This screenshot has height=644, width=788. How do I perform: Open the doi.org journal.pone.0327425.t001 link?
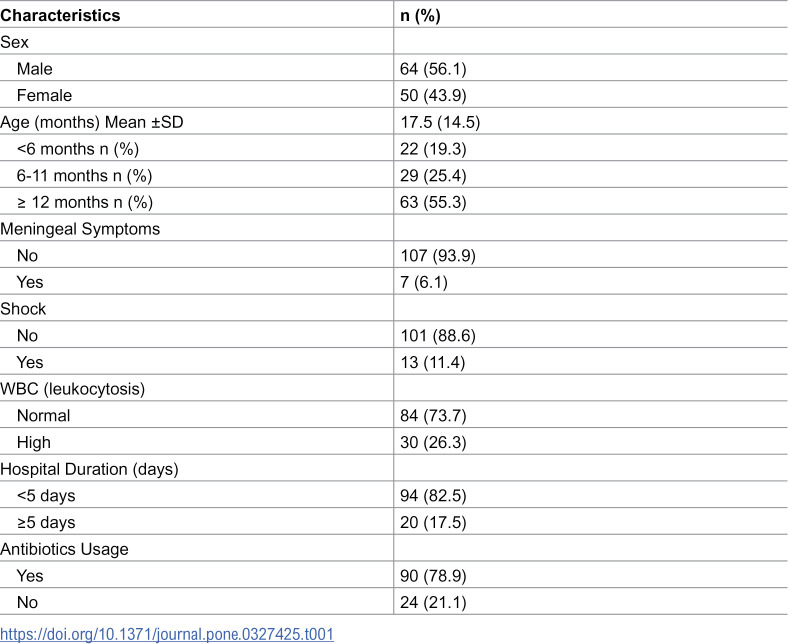pos(167,634)
